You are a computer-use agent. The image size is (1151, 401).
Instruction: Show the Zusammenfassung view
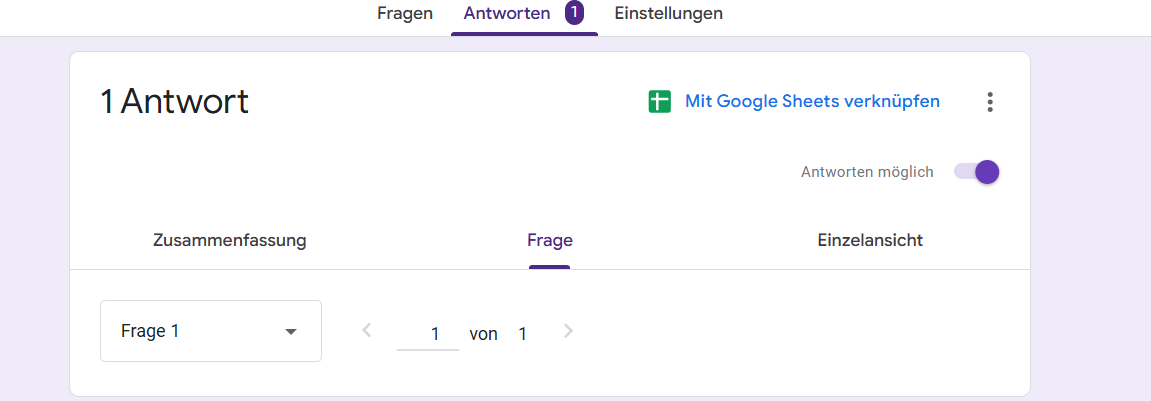pyautogui.click(x=230, y=240)
